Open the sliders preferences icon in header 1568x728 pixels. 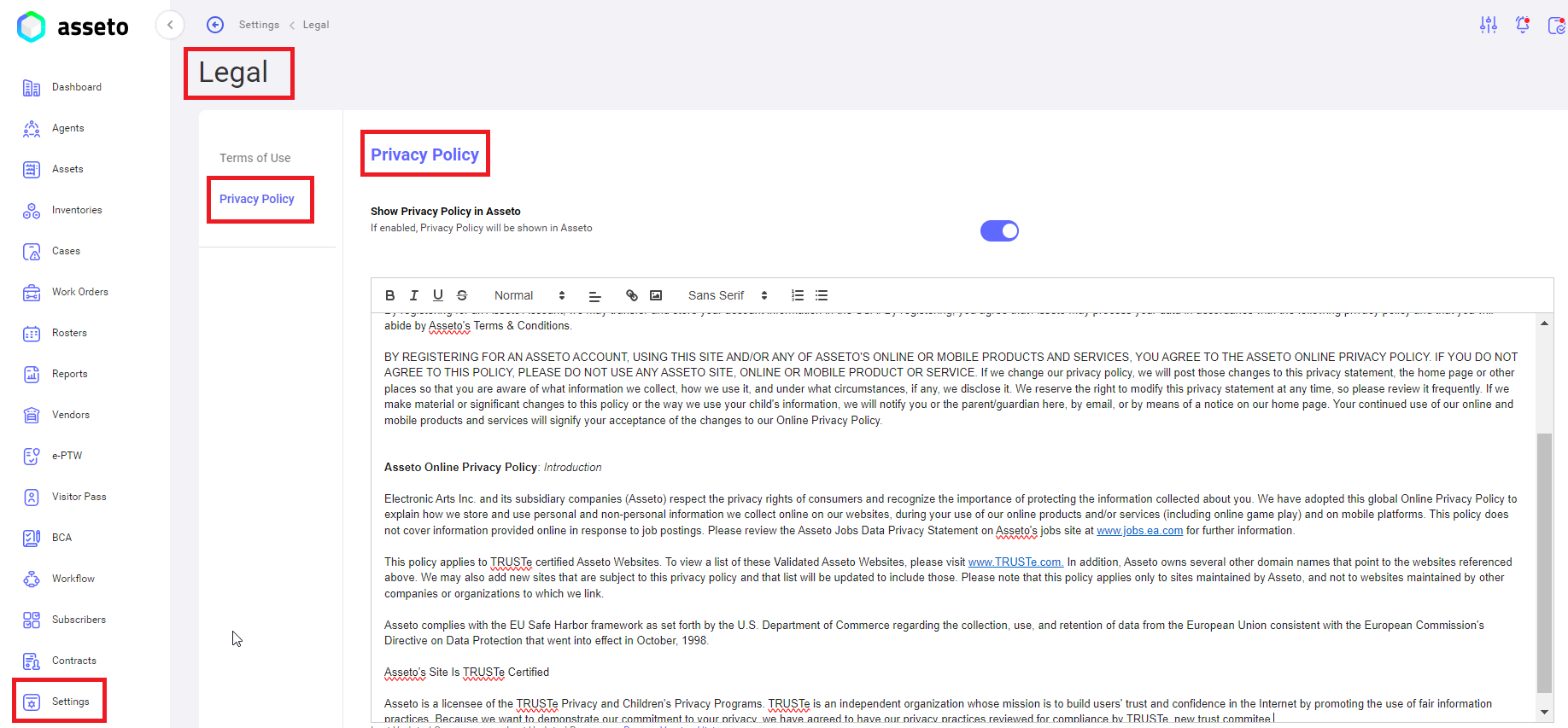[x=1489, y=25]
